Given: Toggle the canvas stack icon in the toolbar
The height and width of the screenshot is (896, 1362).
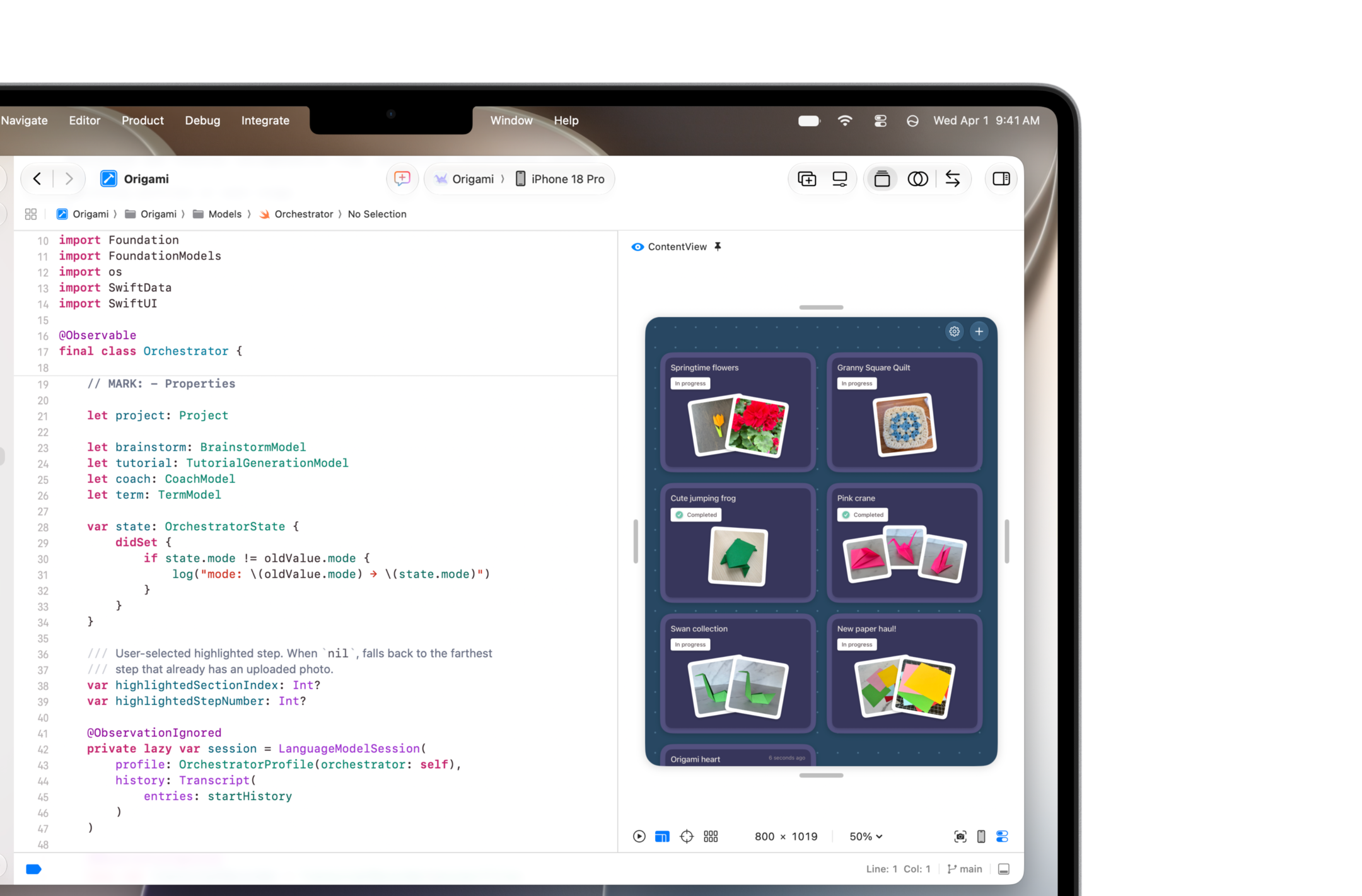Looking at the screenshot, I should click(882, 179).
